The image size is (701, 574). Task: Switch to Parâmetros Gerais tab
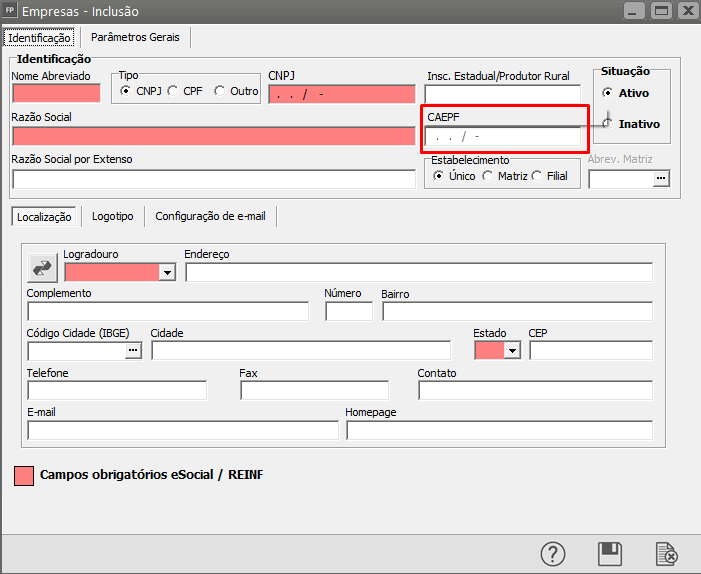click(x=135, y=37)
